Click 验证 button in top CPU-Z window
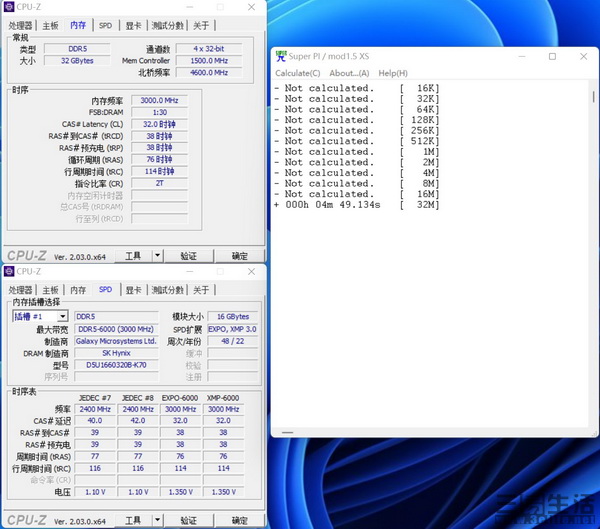 coord(189,256)
